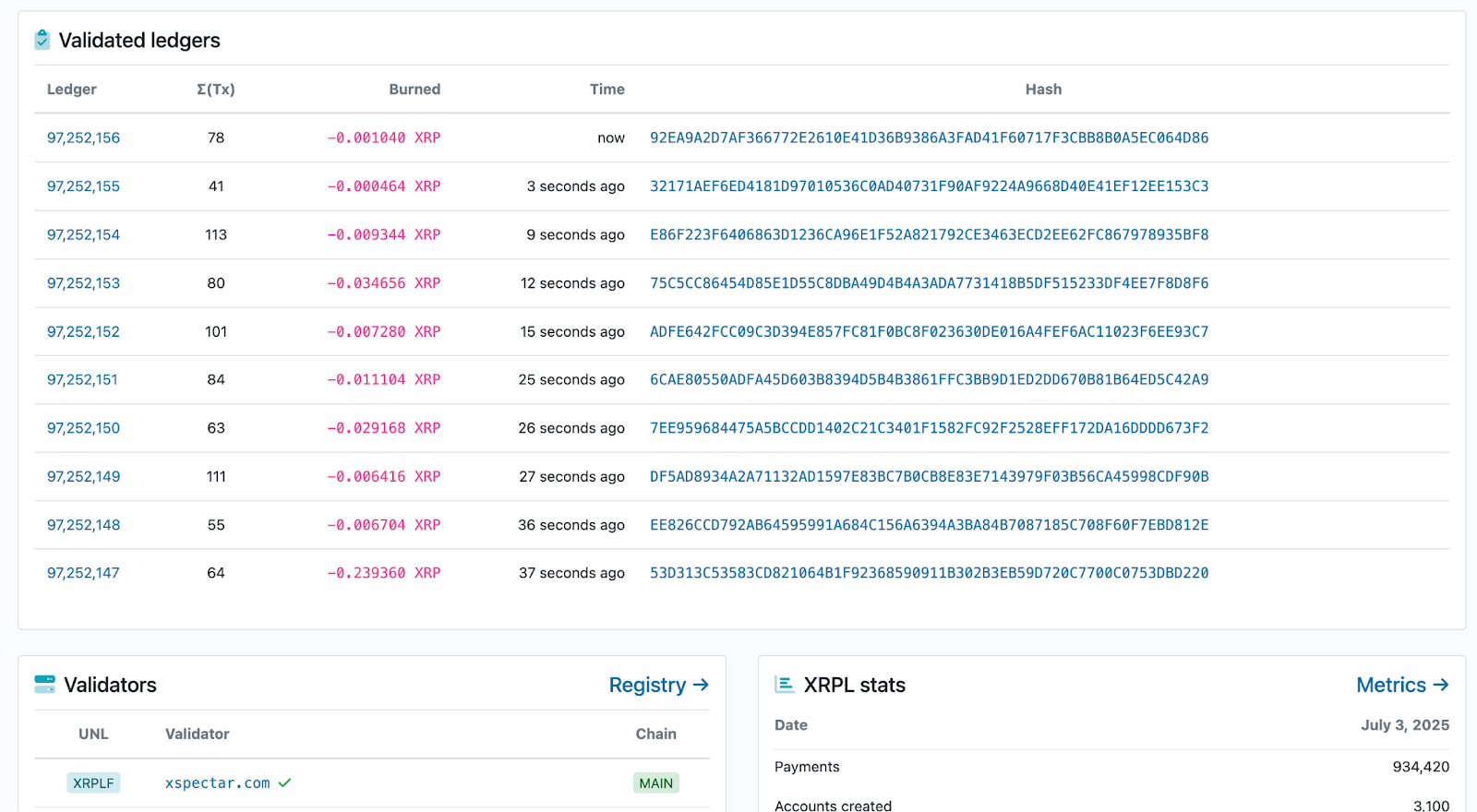Open ledger 97,252,152
The image size is (1477, 812).
point(83,331)
